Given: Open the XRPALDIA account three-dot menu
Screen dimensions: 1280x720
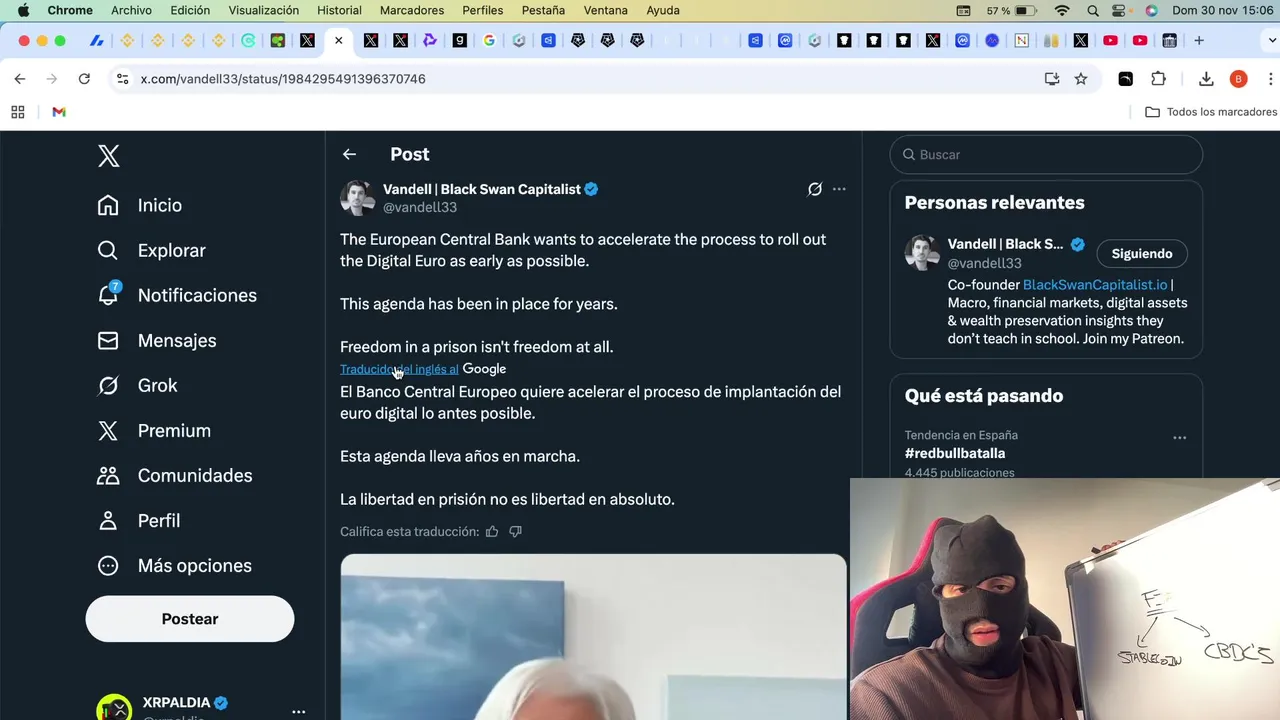Looking at the screenshot, I should point(298,711).
